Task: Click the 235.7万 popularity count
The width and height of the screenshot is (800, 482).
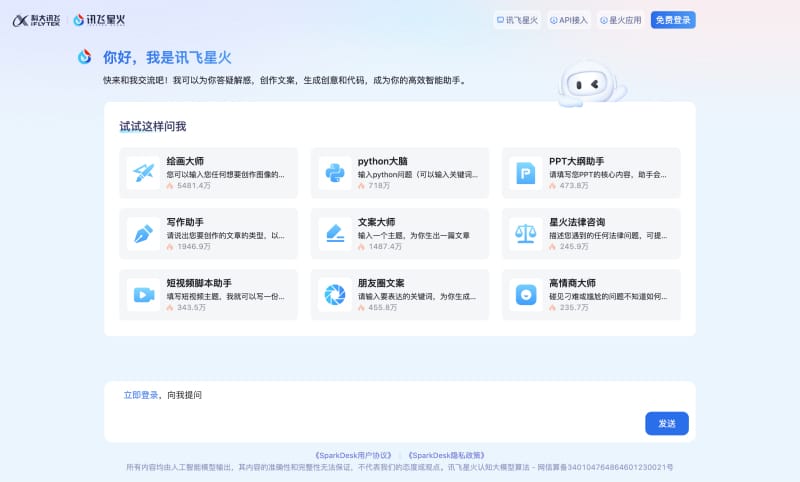Action: pyautogui.click(x=574, y=308)
